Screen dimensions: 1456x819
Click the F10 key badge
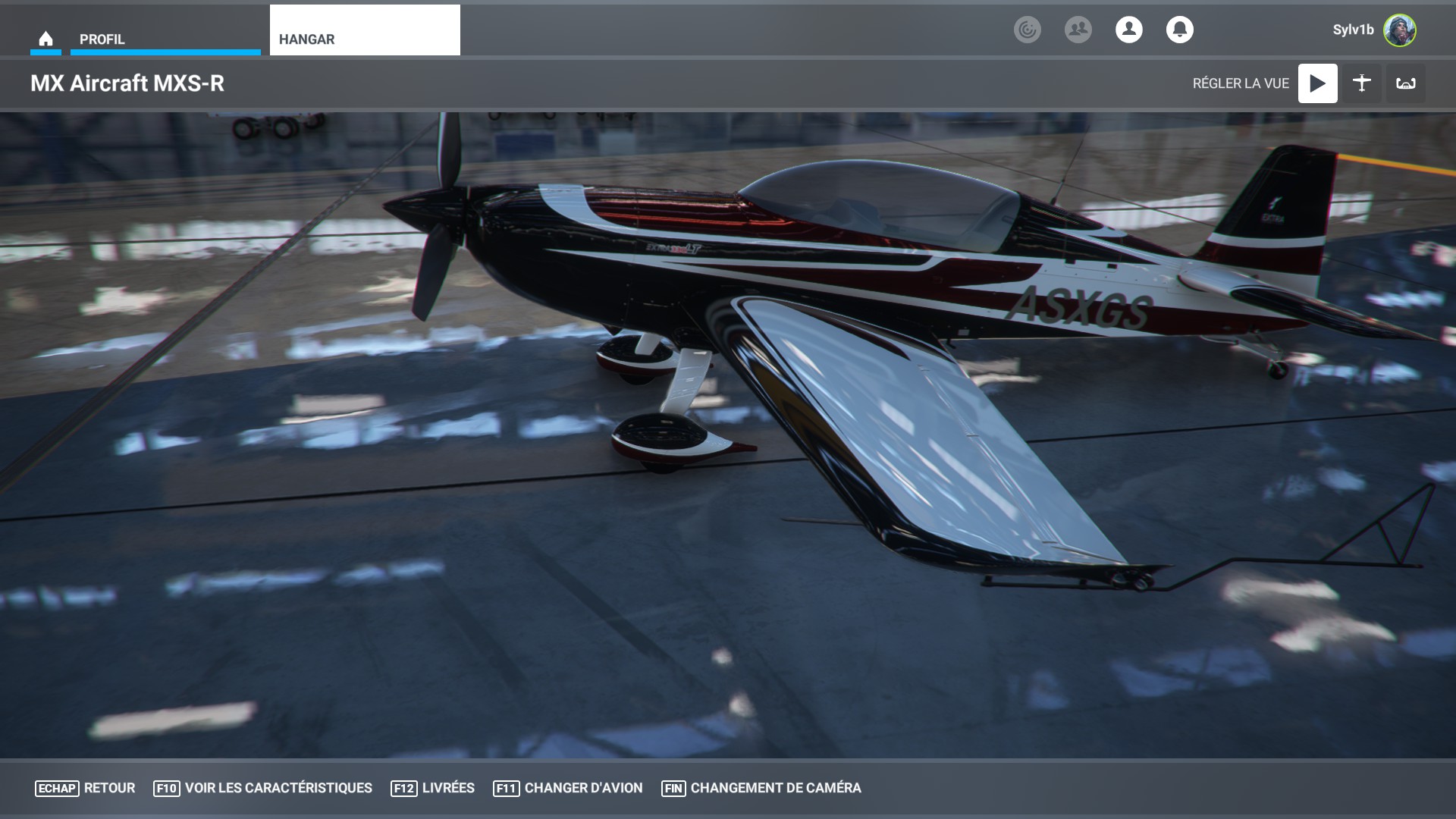(x=166, y=789)
